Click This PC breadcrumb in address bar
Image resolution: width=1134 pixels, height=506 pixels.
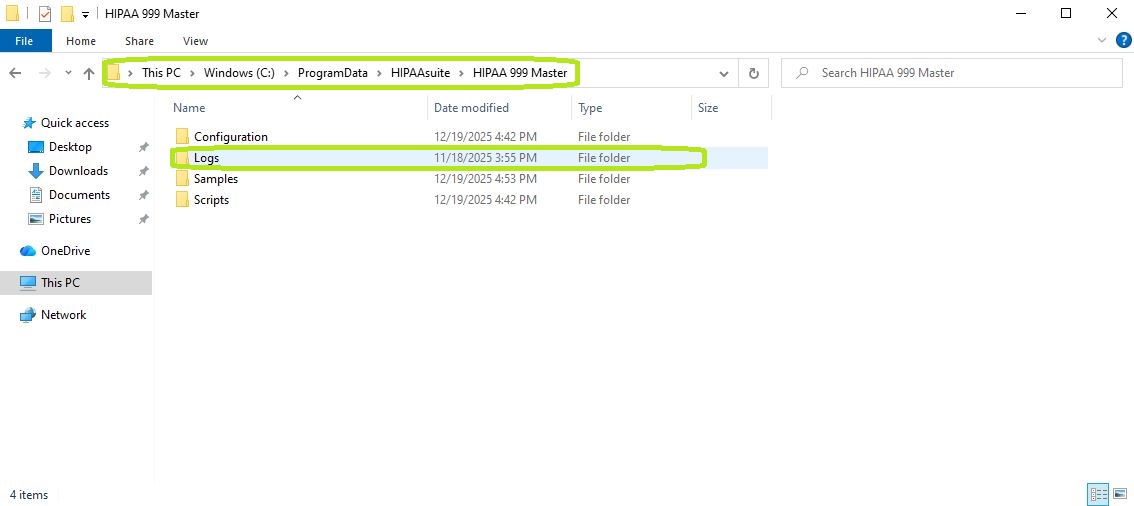161,73
